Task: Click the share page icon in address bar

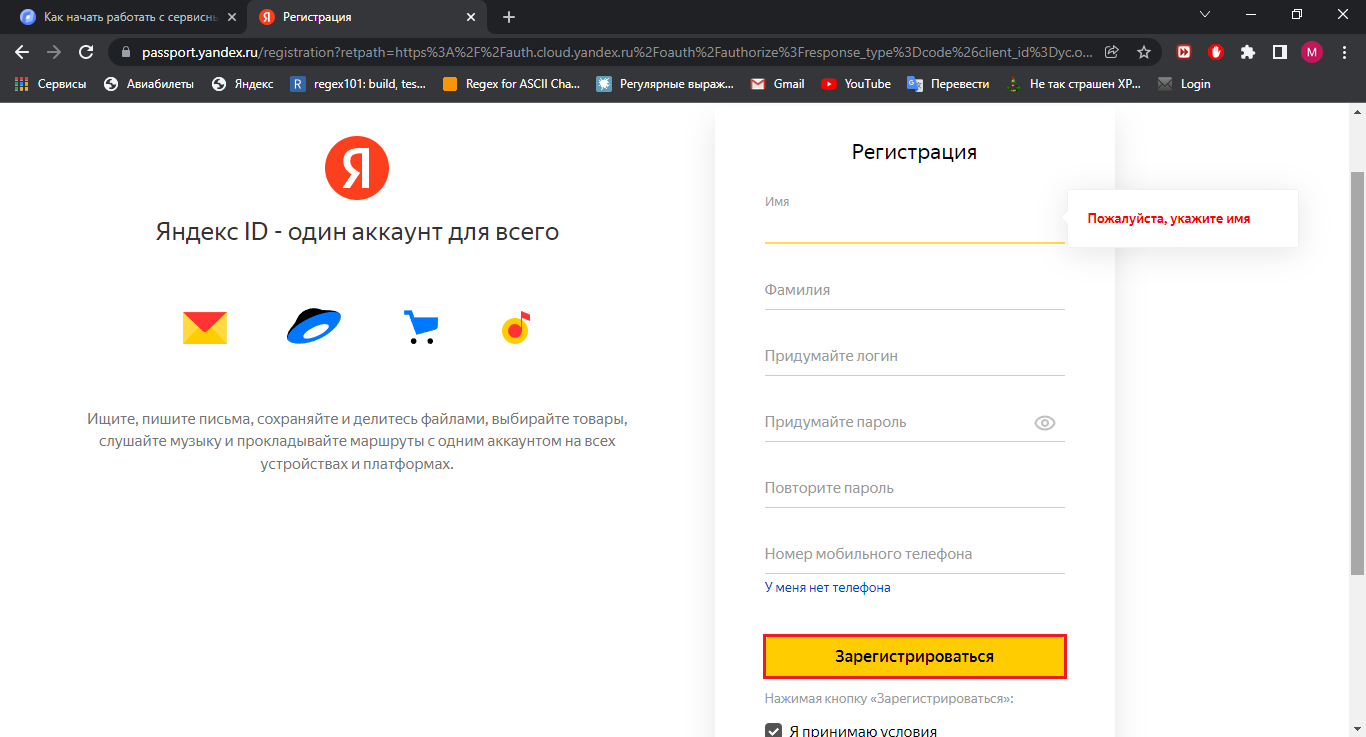Action: click(1112, 52)
